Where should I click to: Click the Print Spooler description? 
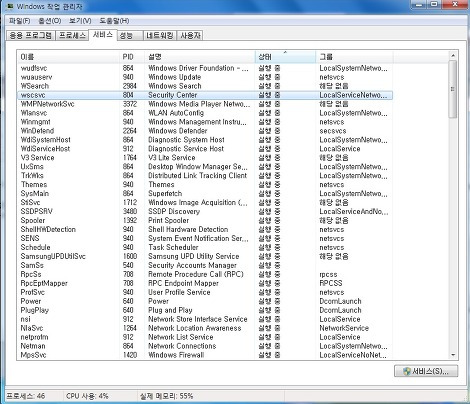[168, 220]
